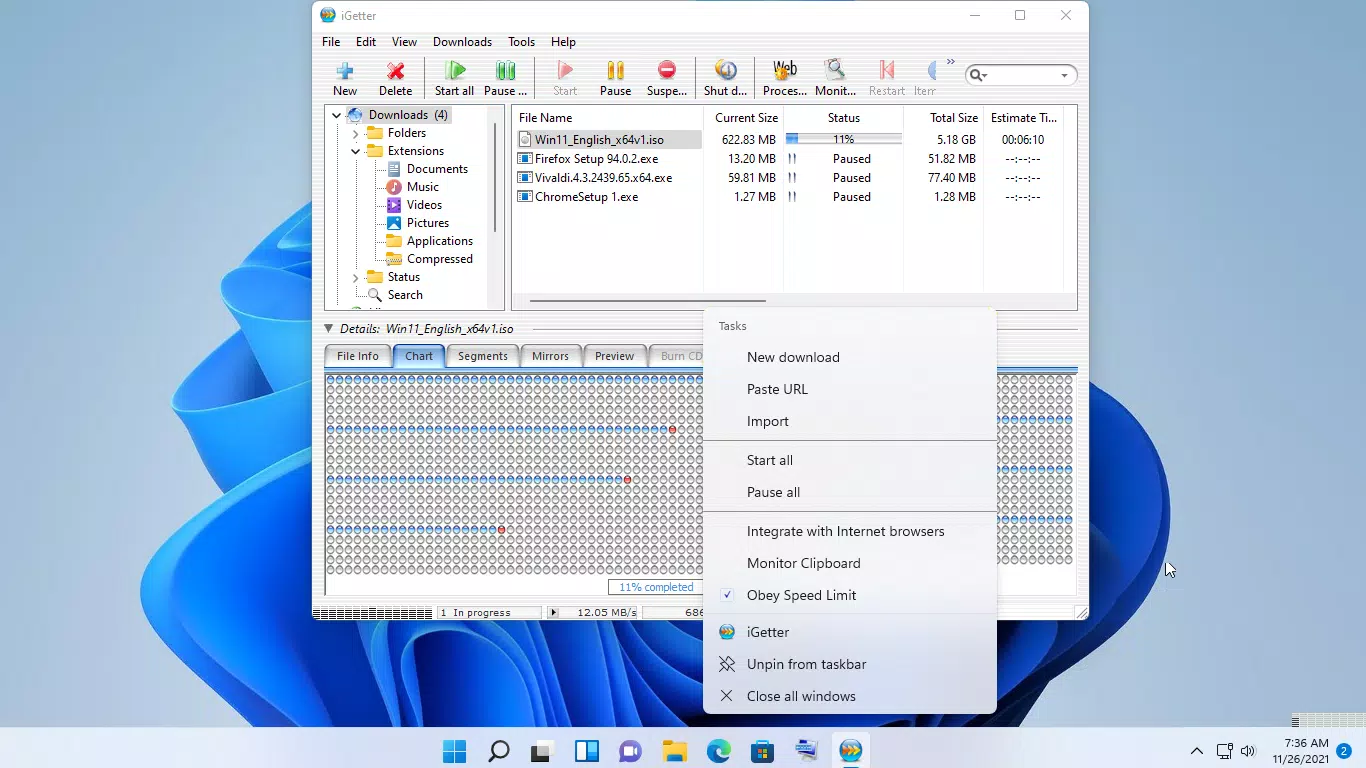Click the 11% progress bar of Win11 ISO
1366x768 pixels.
point(843,140)
